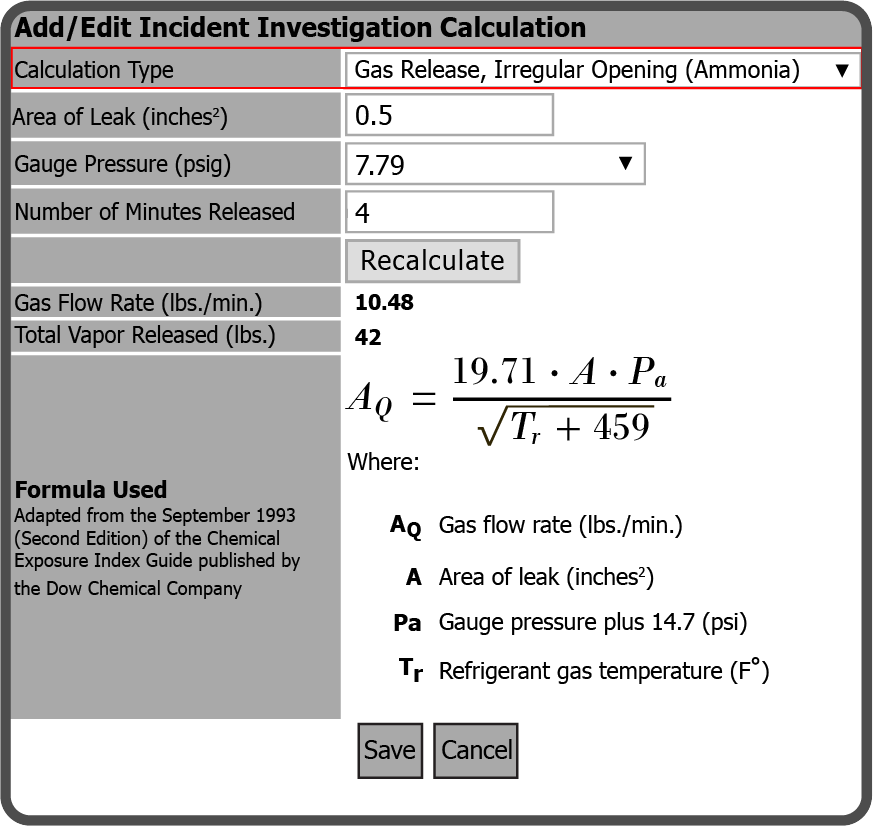Viewport: 873px width, 826px height.
Task: Expand the Gauge Pressure dropdown showing 7.79
Action: pyautogui.click(x=495, y=164)
